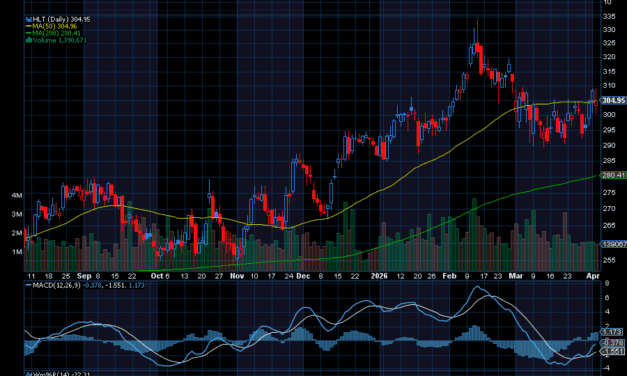The width and height of the screenshot is (627, 376).
Task: Click the "27" date label before Nov
Action: coord(219,276)
